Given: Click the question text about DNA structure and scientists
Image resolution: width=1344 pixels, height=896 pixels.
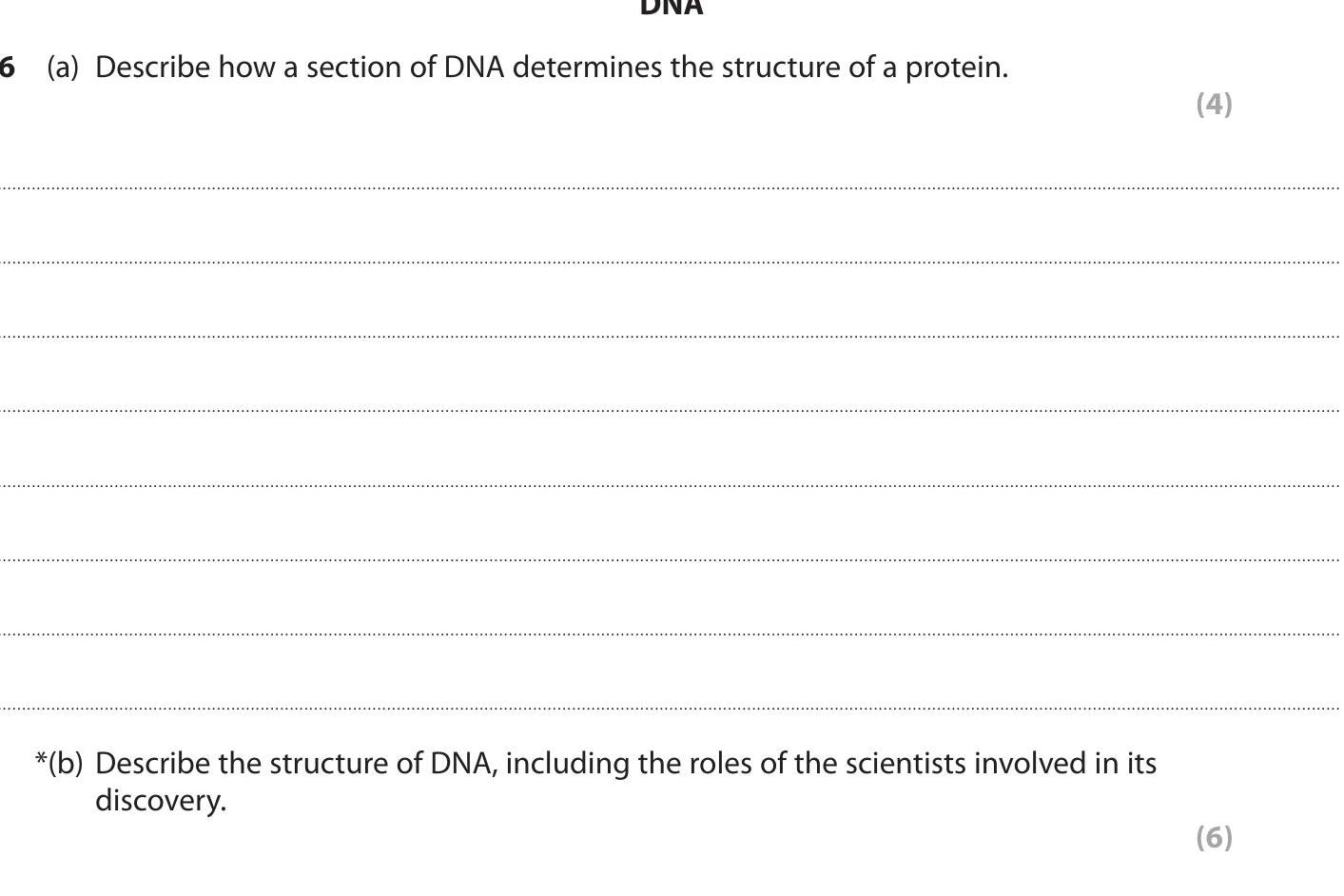Looking at the screenshot, I should [x=626, y=764].
